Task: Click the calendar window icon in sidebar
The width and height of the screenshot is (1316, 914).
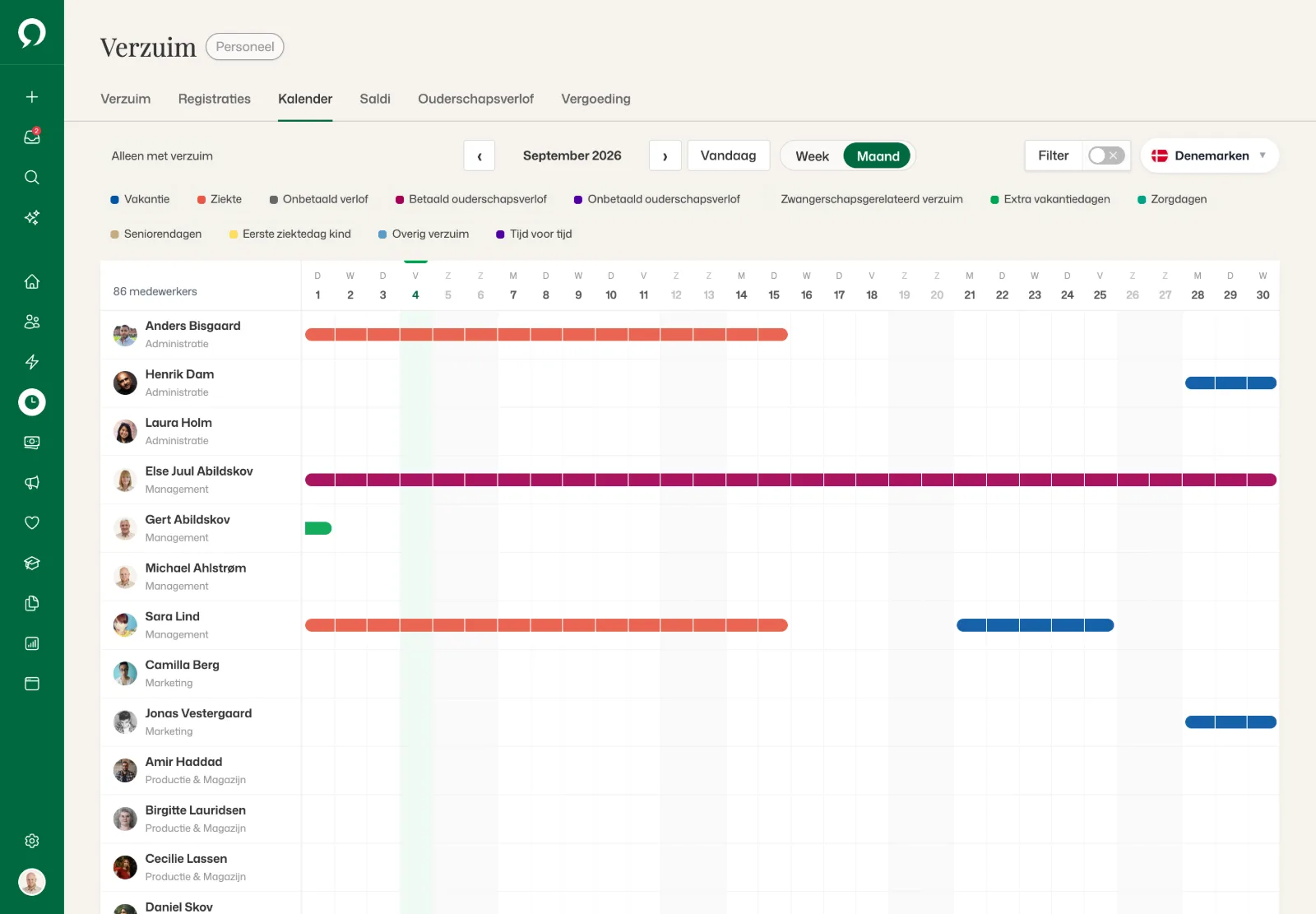Action: coord(32,684)
